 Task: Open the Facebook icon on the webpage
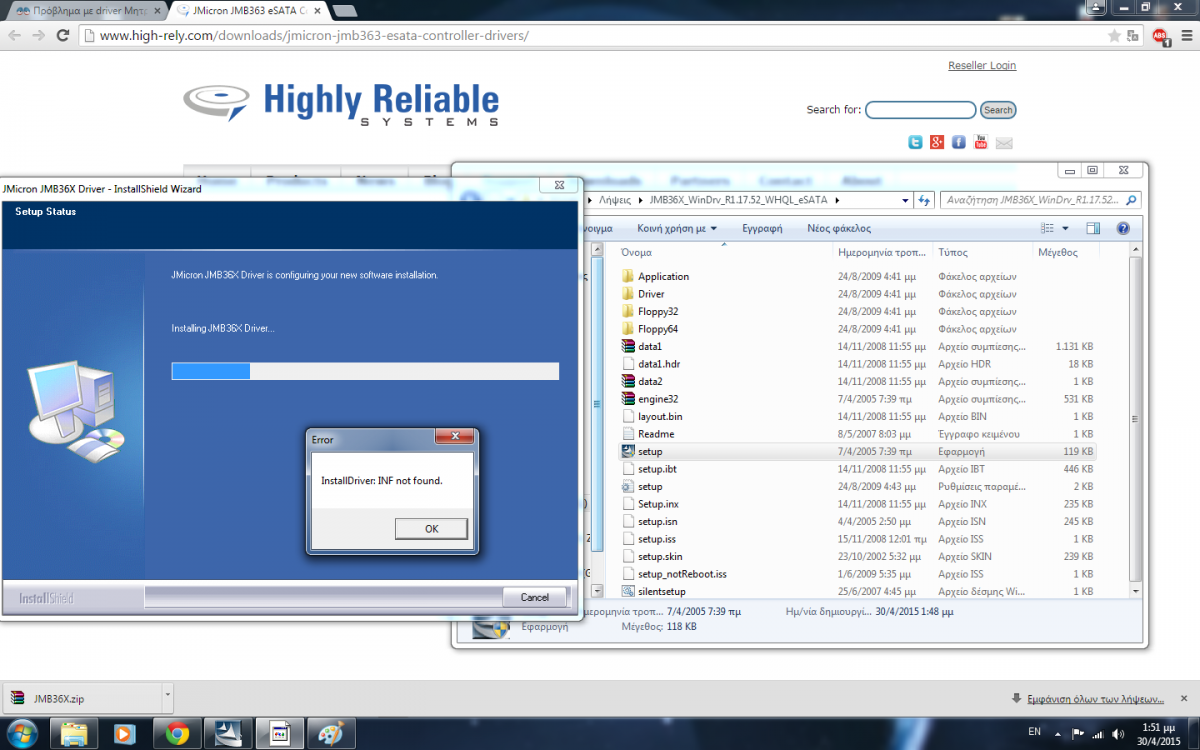959,143
